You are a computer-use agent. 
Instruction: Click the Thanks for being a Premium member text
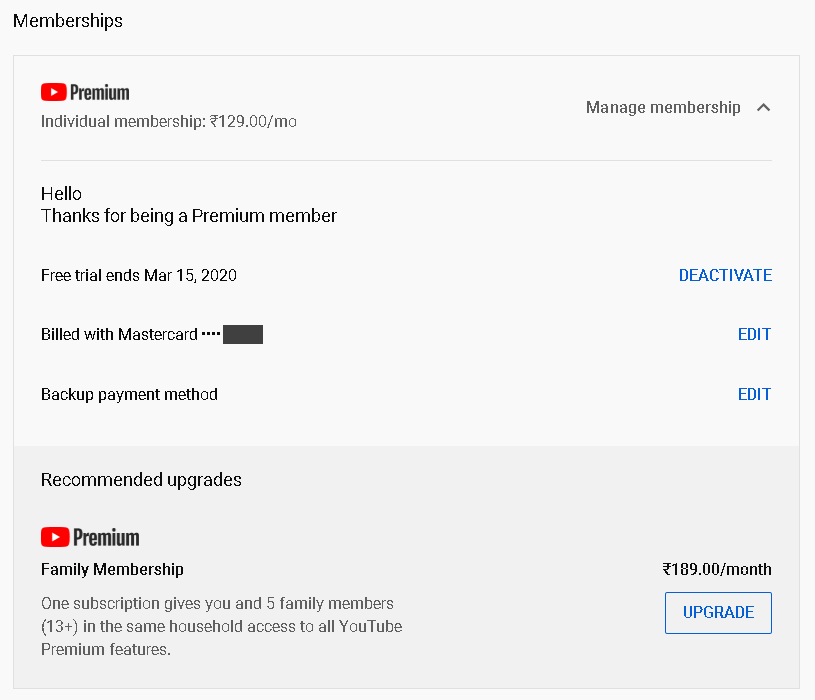[189, 216]
